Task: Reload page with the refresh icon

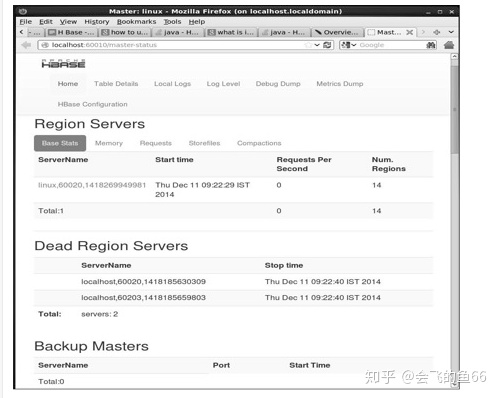Action: tap(327, 45)
